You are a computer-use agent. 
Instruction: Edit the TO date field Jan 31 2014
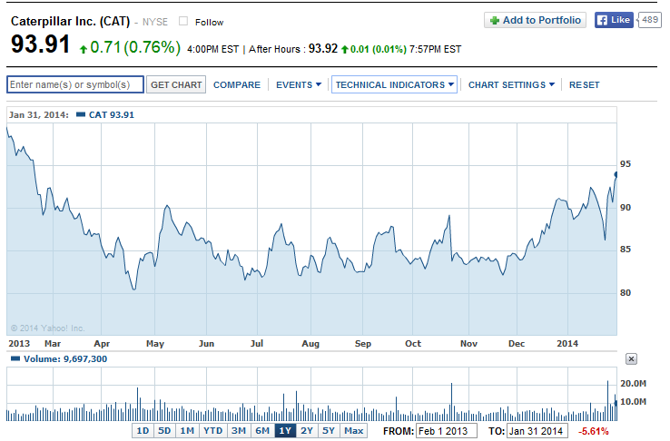pos(537,431)
